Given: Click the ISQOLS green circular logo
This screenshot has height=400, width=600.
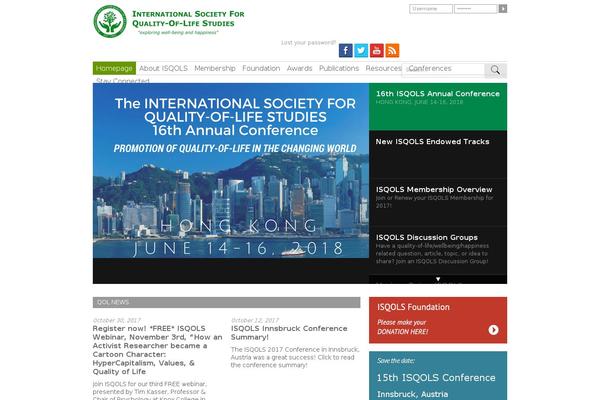Looking at the screenshot, I should pyautogui.click(x=110, y=21).
